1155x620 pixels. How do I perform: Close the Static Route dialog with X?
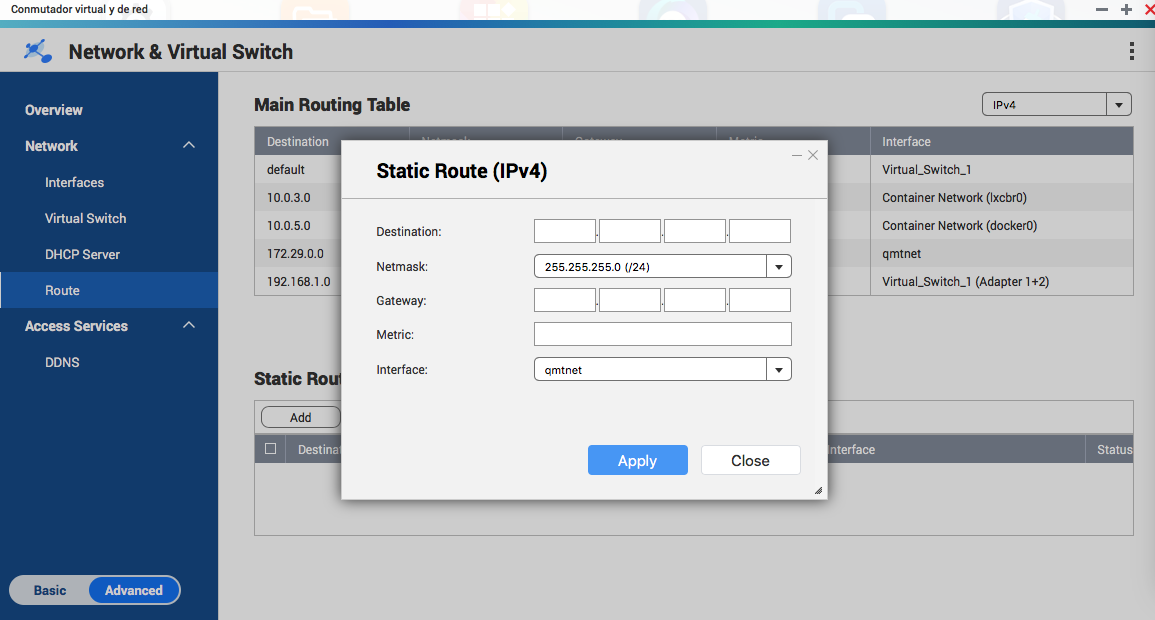coord(813,155)
